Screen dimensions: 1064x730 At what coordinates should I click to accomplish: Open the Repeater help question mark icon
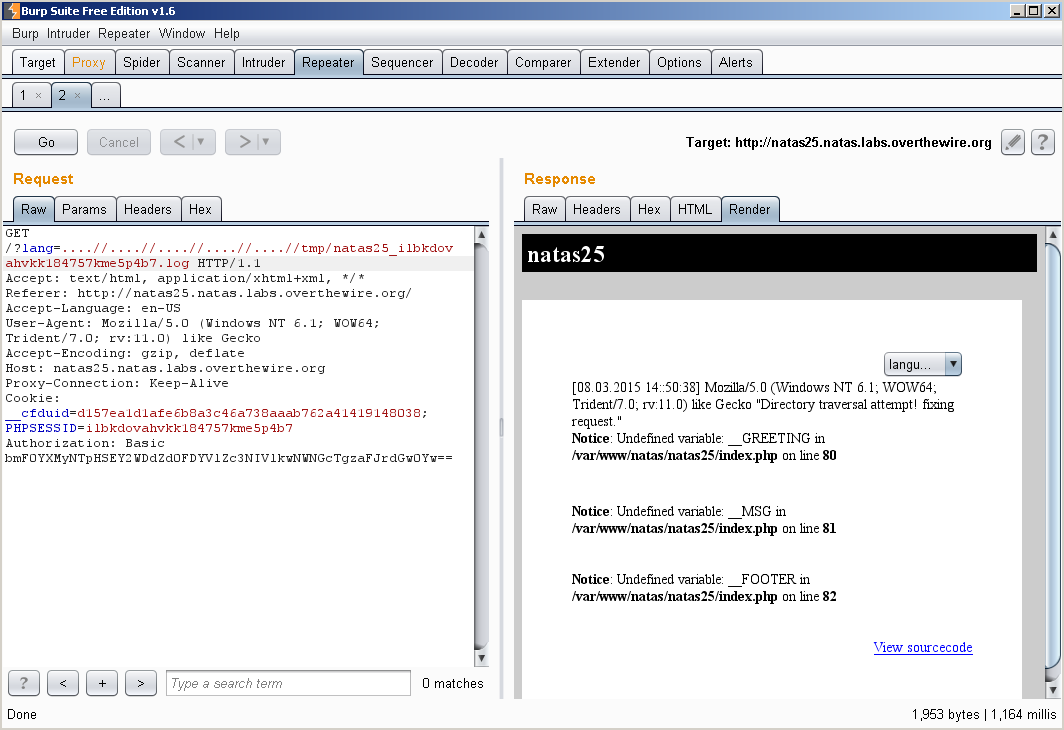pyautogui.click(x=1042, y=142)
